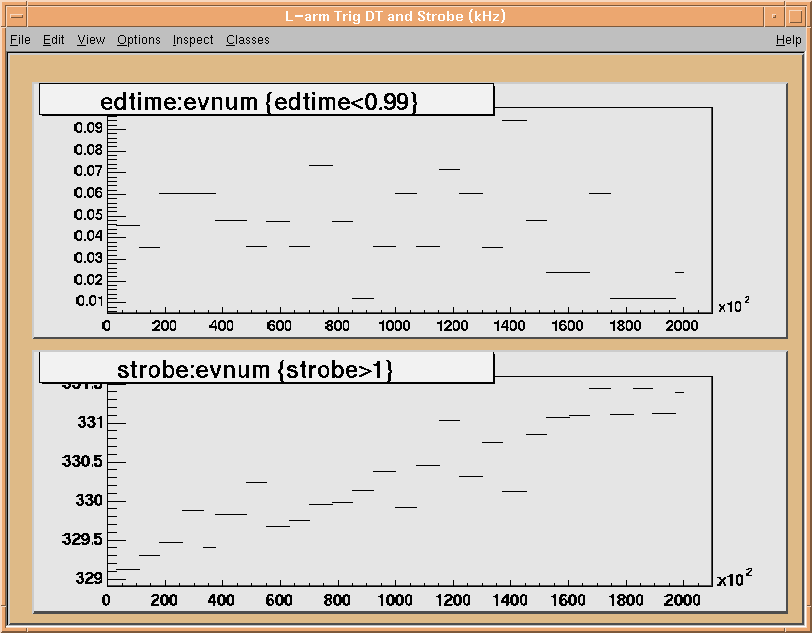Open the window menu button in title bar
Screen dimensions: 812x633
17,17
